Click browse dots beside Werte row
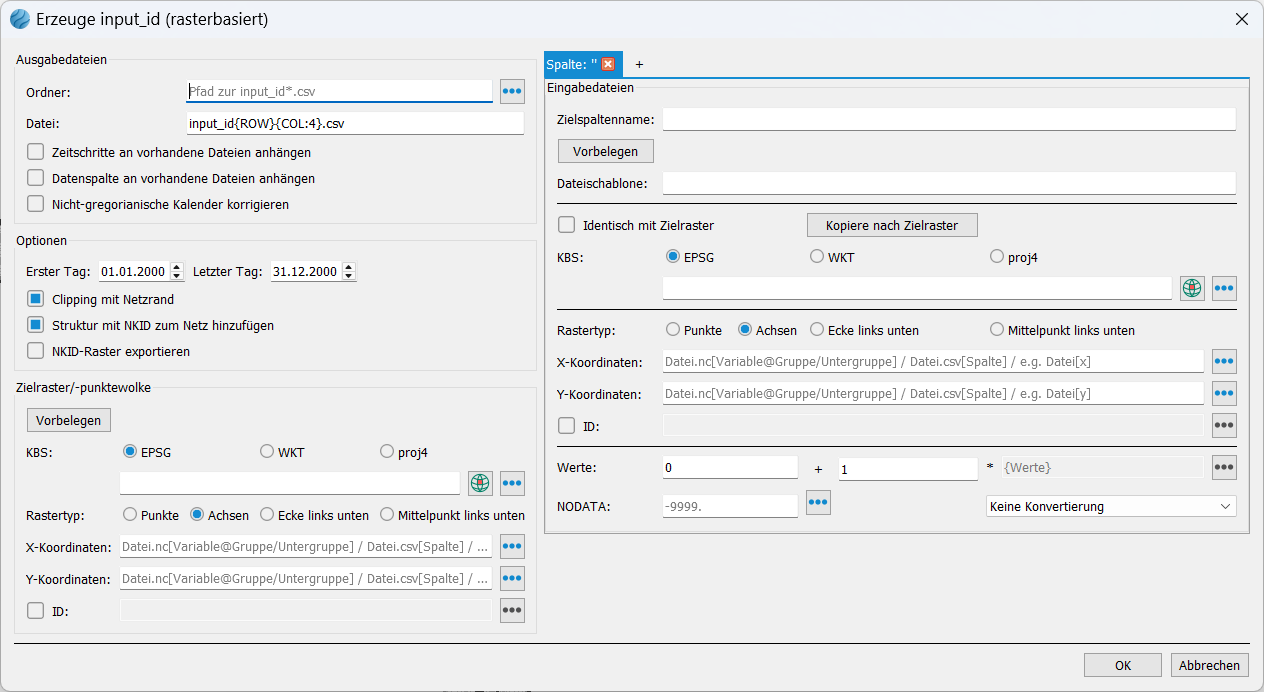 point(1224,468)
